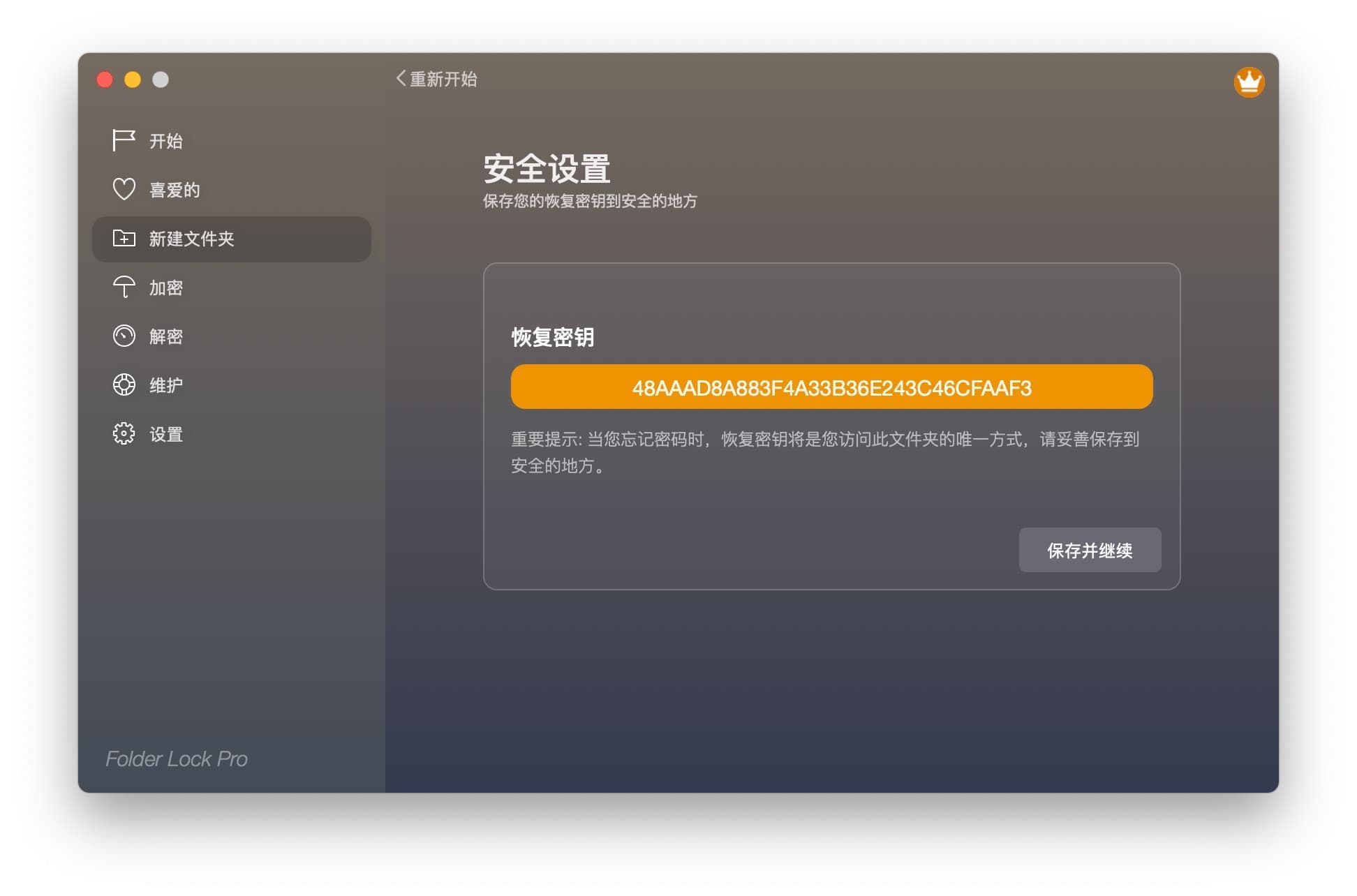Click the back chevron beside 重新开始
This screenshot has height=896, width=1357.
[x=401, y=78]
